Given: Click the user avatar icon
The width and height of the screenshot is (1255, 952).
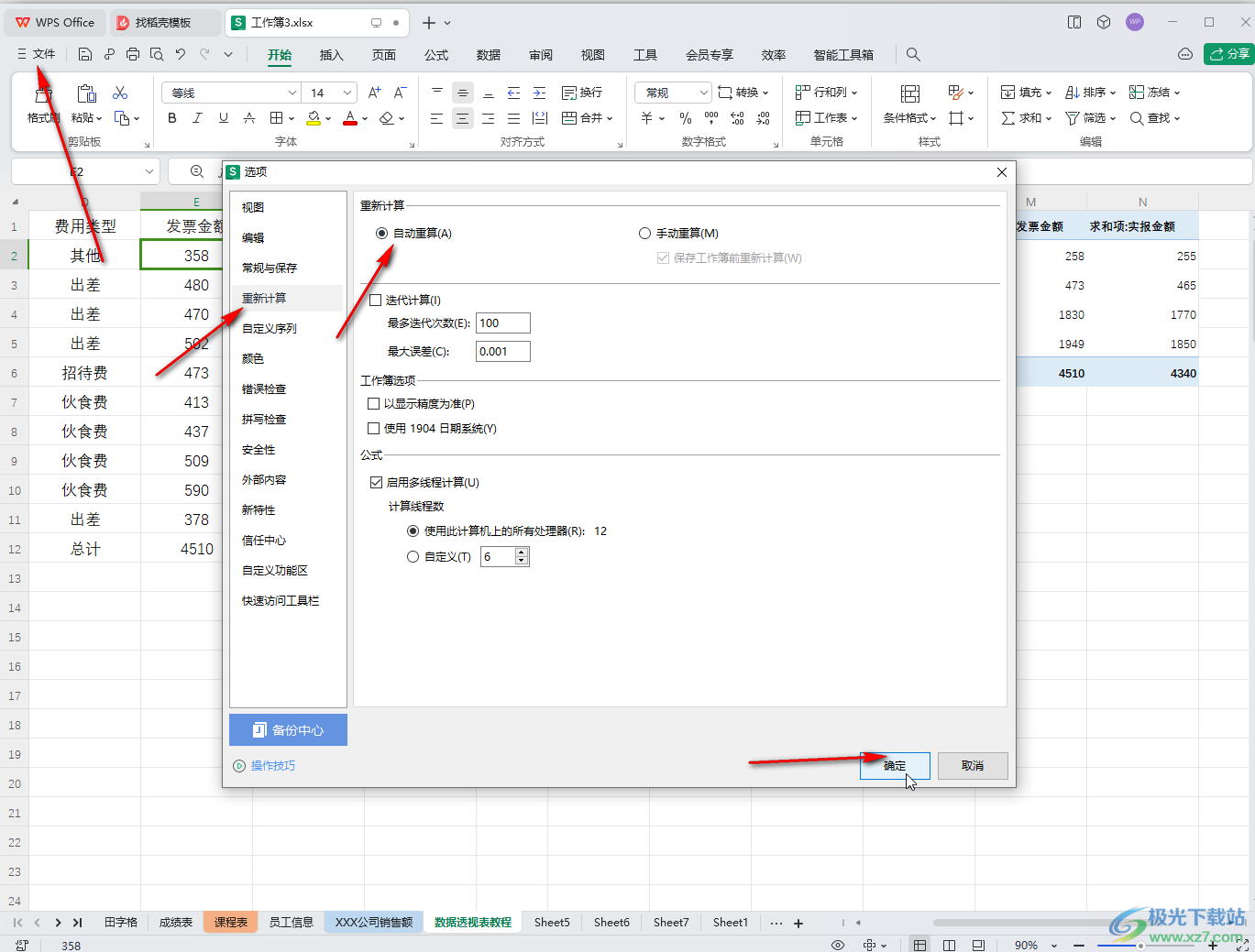Looking at the screenshot, I should tap(1135, 22).
